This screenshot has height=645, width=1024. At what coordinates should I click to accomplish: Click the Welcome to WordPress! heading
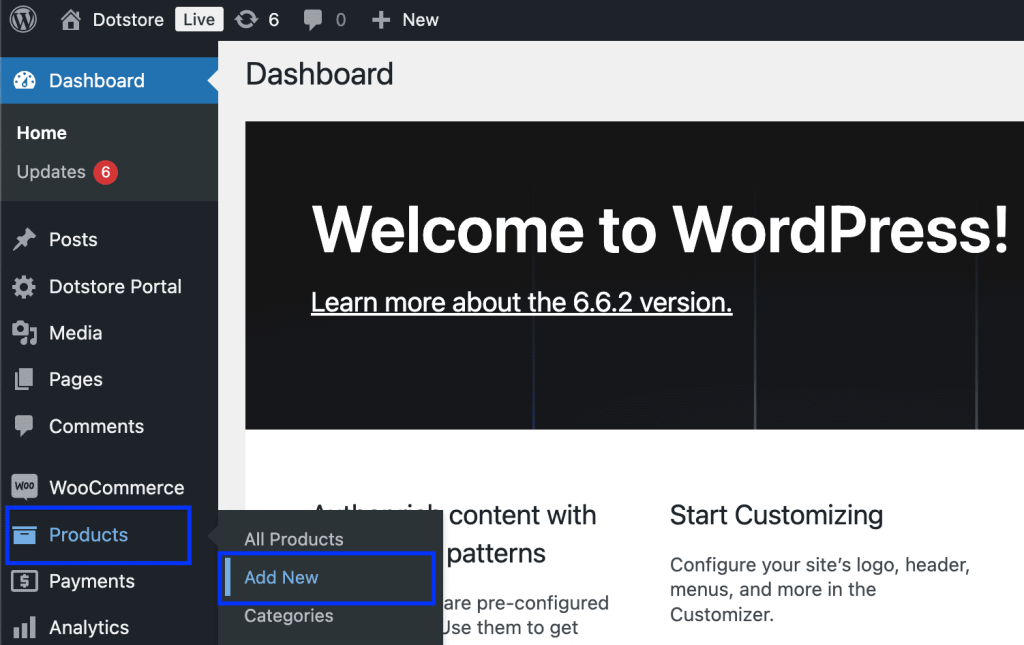pyautogui.click(x=660, y=229)
